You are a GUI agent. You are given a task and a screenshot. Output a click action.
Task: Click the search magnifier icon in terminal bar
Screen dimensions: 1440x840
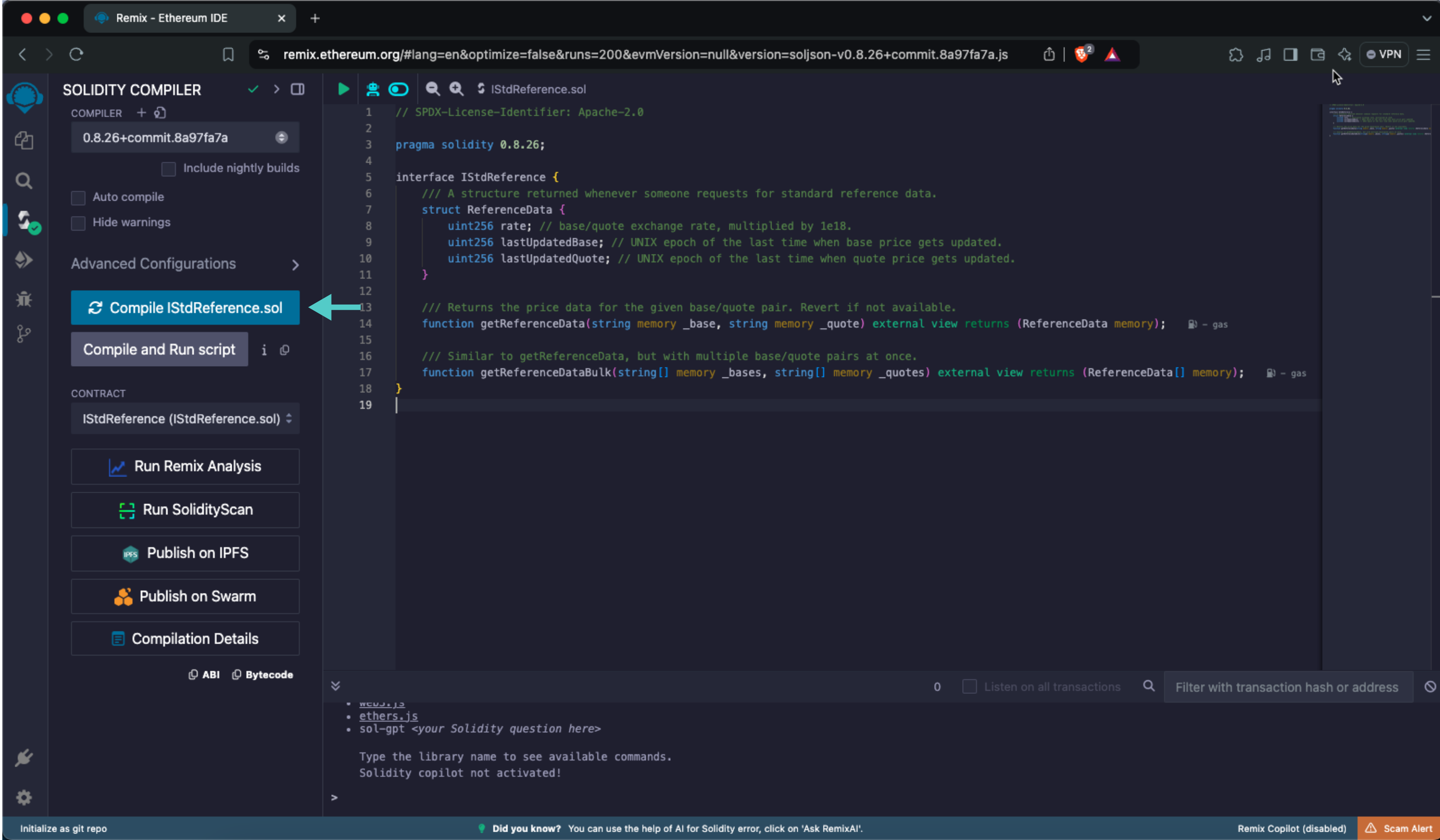1149,686
